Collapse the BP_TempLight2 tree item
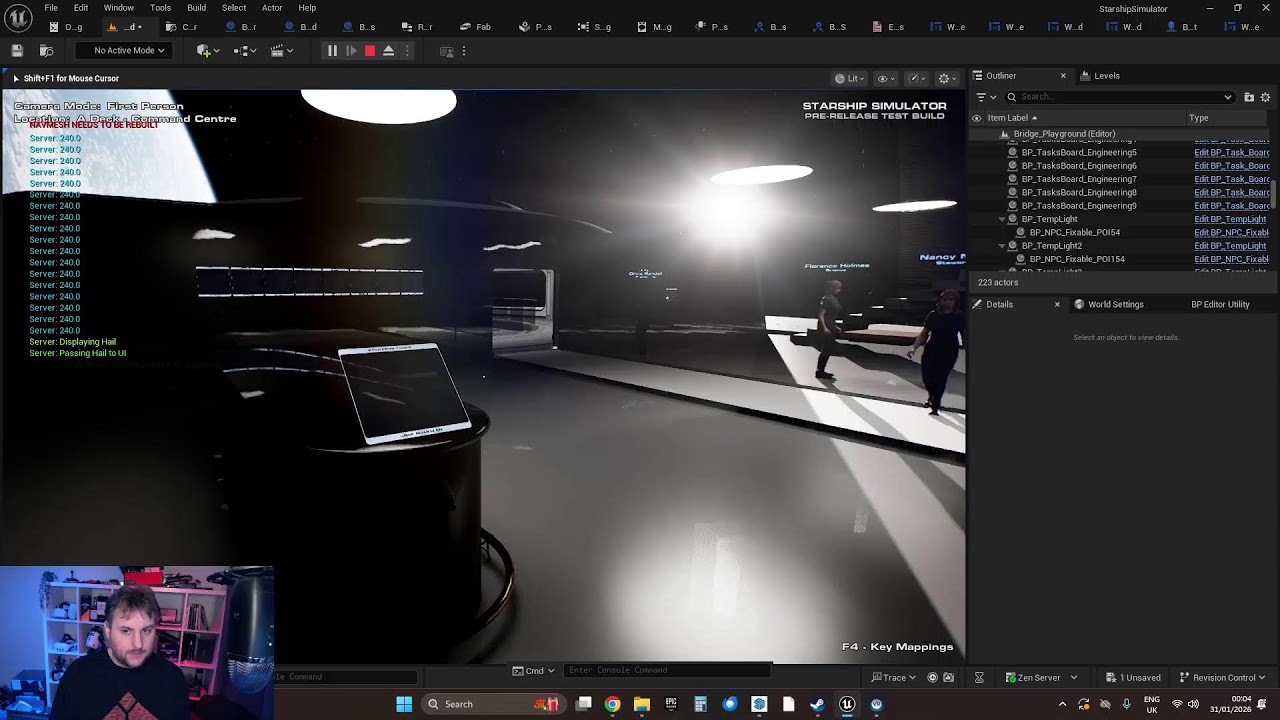The image size is (1280, 720). (1002, 246)
